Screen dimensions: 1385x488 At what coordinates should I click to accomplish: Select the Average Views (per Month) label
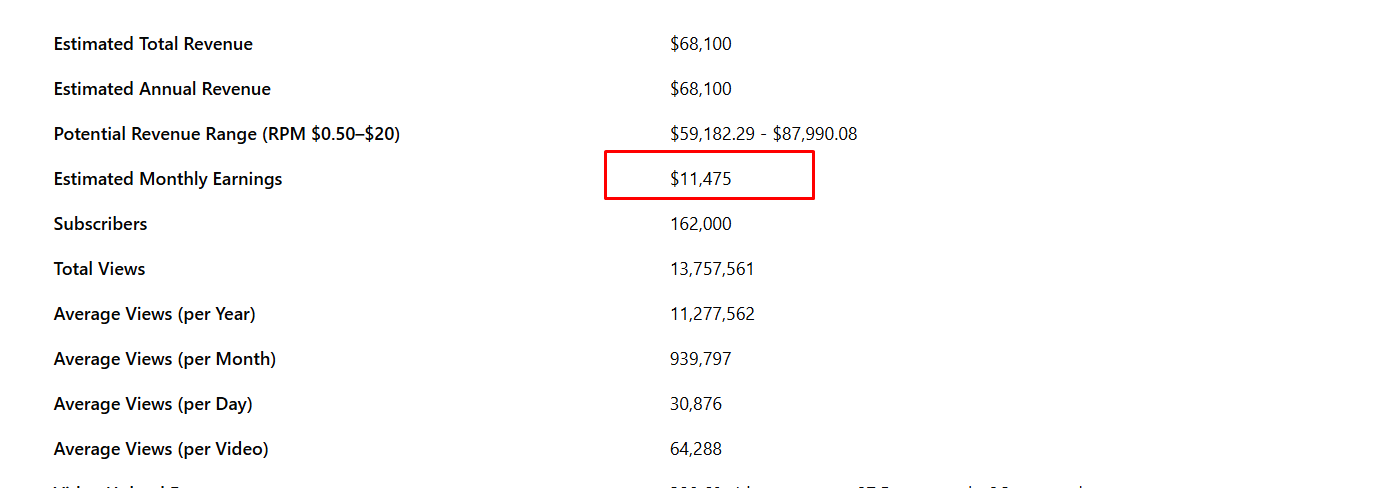(x=164, y=359)
